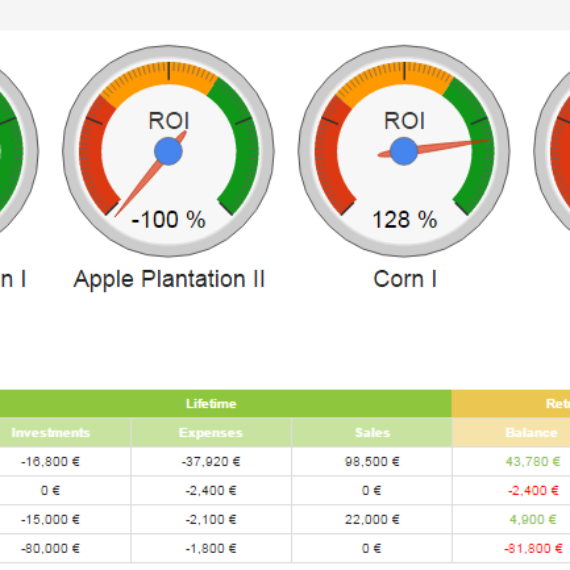The height and width of the screenshot is (570, 570).
Task: Select the -100 % value on gauge
Action: pos(168,220)
